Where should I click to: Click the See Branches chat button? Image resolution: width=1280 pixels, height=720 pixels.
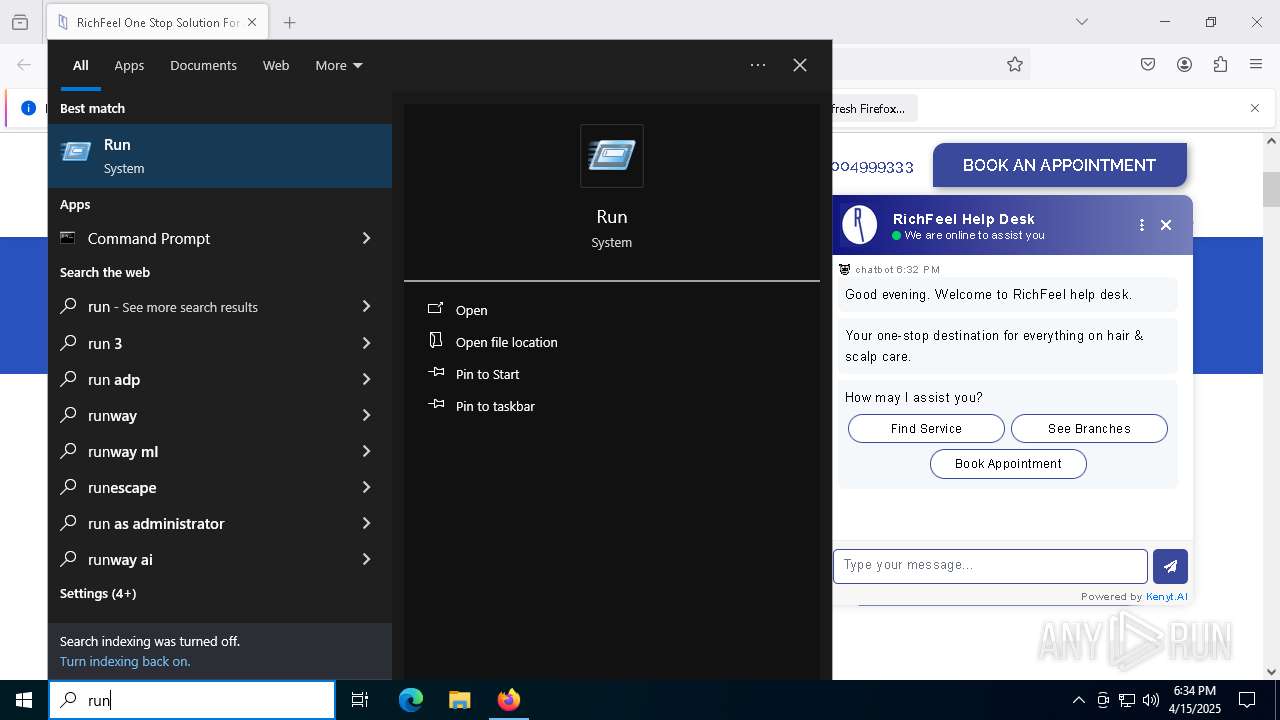pos(1089,428)
